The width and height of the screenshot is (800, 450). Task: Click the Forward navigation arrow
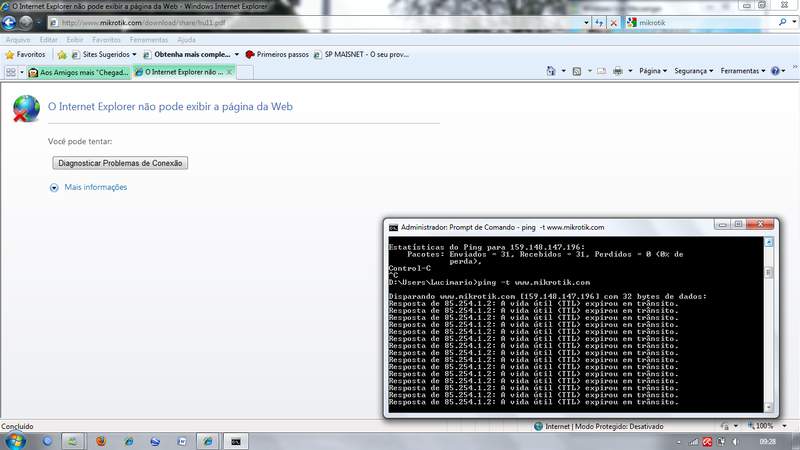pos(26,22)
